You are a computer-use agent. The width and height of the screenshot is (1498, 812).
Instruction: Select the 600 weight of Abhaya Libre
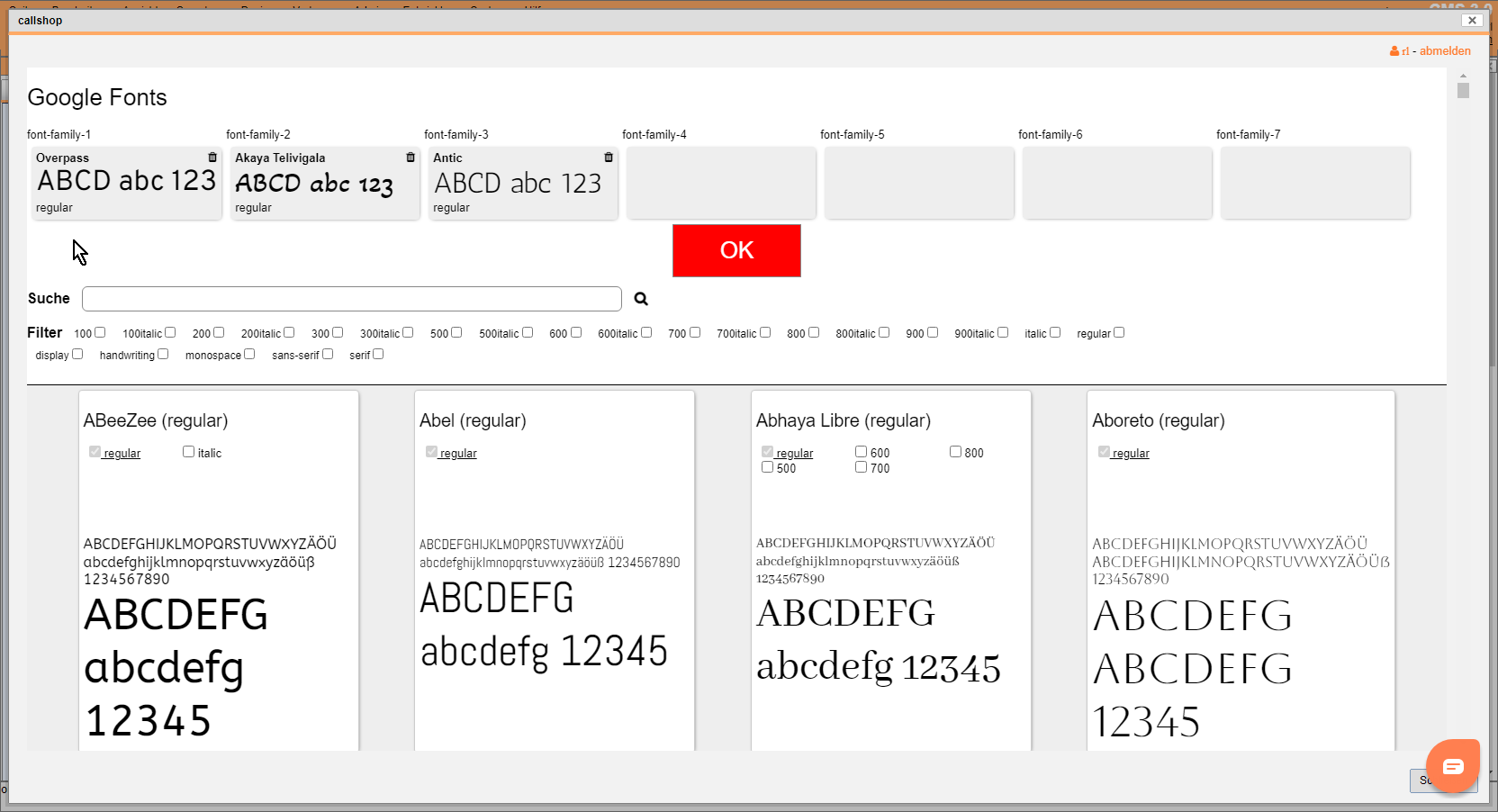(861, 452)
